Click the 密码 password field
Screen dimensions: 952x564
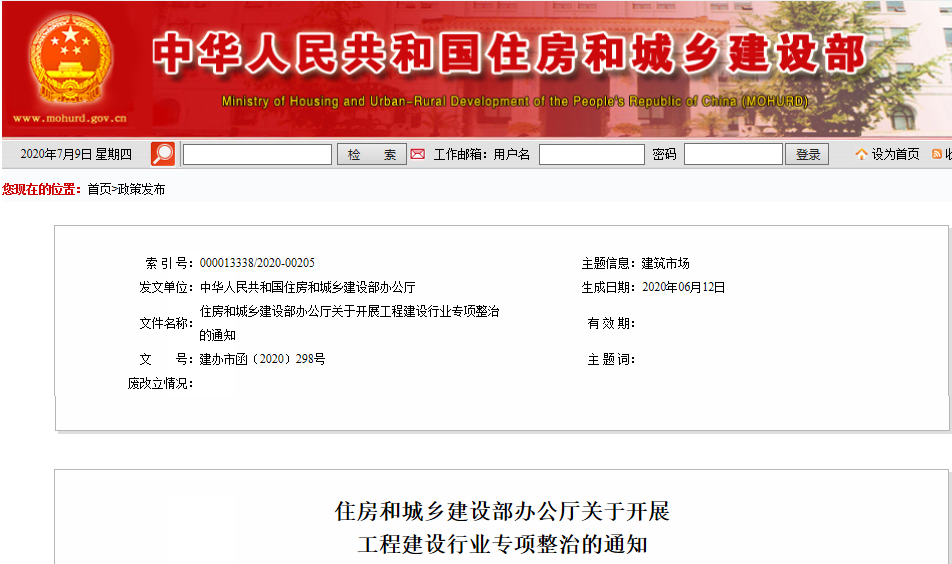pyautogui.click(x=733, y=155)
